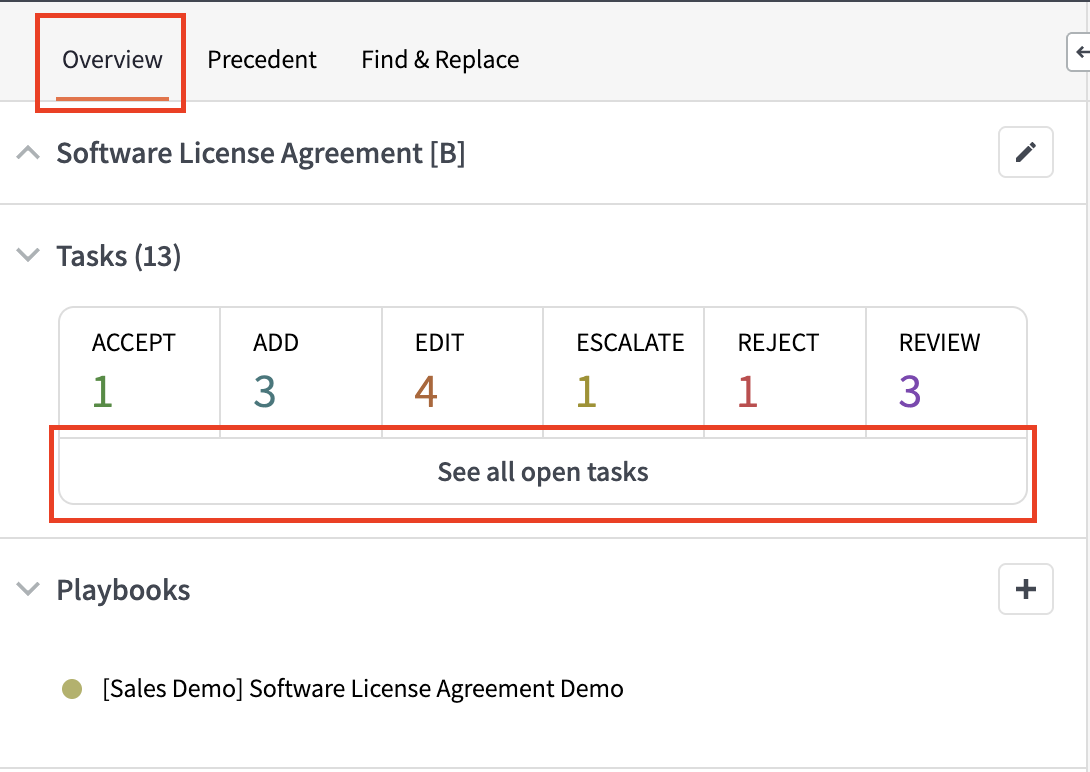Image resolution: width=1090 pixels, height=772 pixels.
Task: Select the EDIT task count card
Action: [x=462, y=372]
